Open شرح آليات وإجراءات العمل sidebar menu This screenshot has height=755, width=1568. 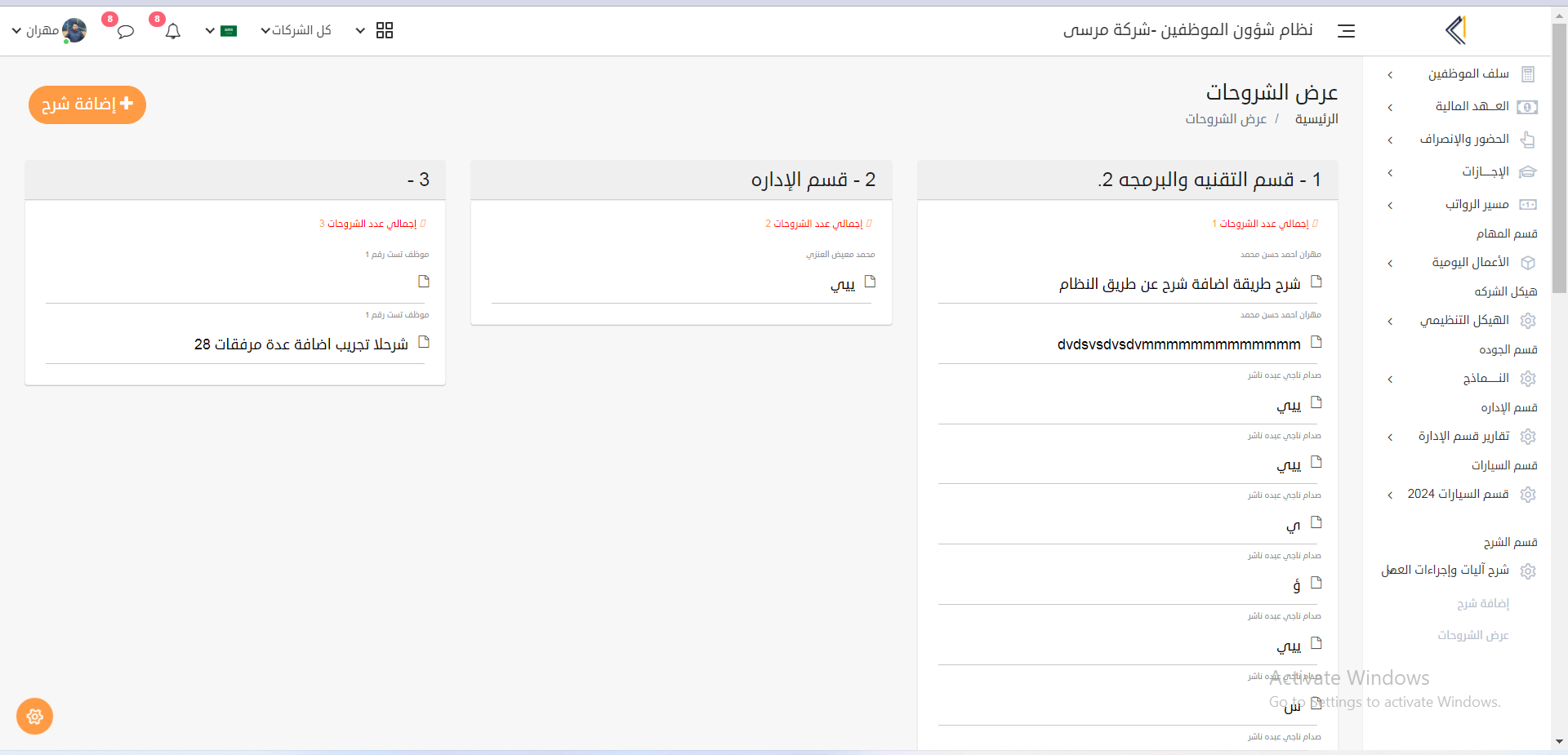[x=1445, y=571]
